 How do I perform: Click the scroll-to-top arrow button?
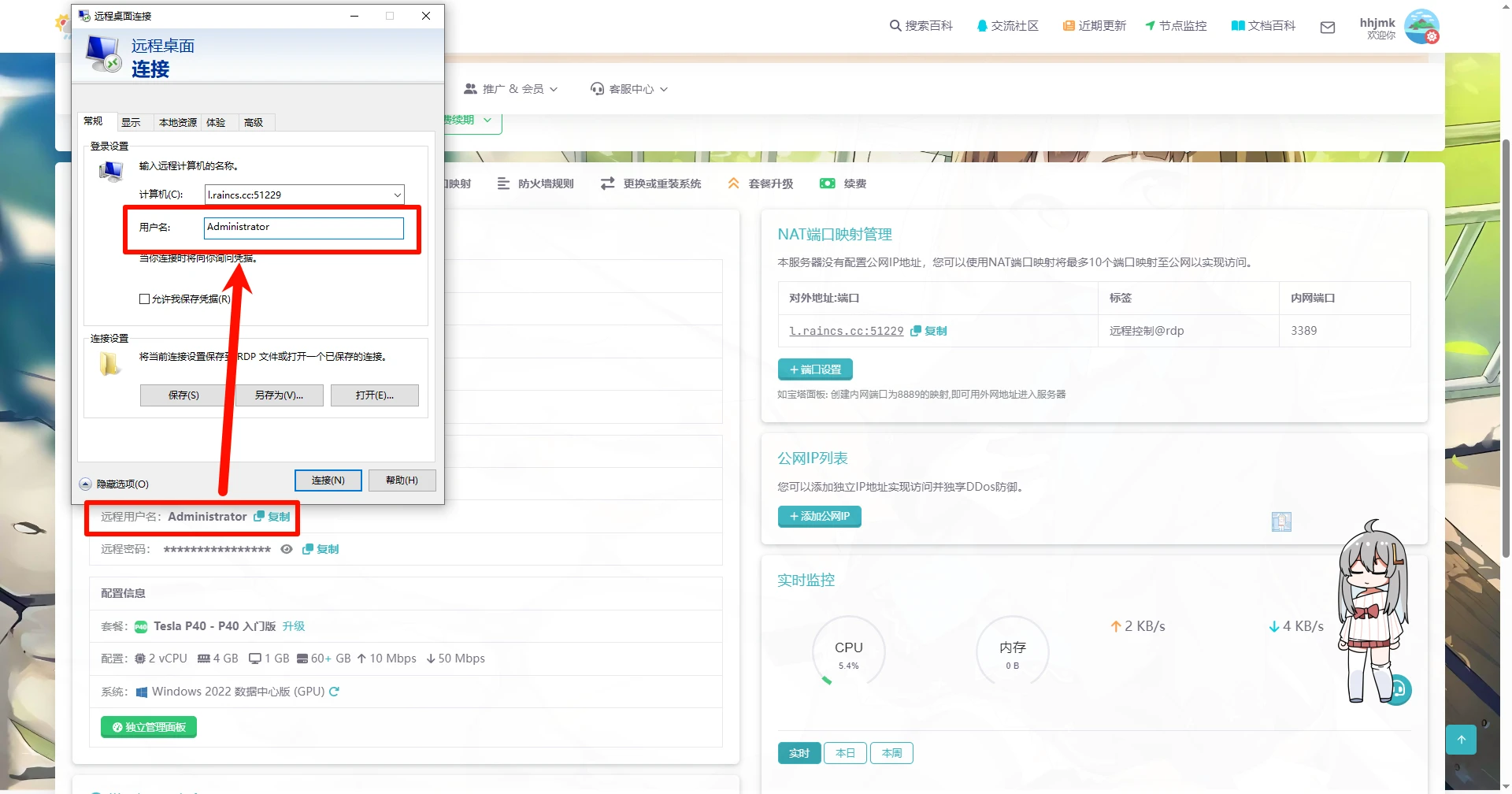tap(1461, 740)
